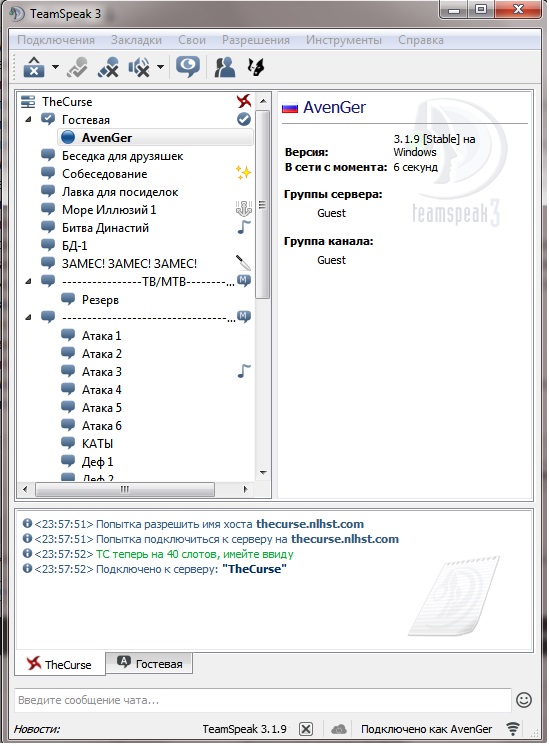This screenshot has width=549, height=746.
Task: Close the news ticker X icon
Action: (x=306, y=729)
